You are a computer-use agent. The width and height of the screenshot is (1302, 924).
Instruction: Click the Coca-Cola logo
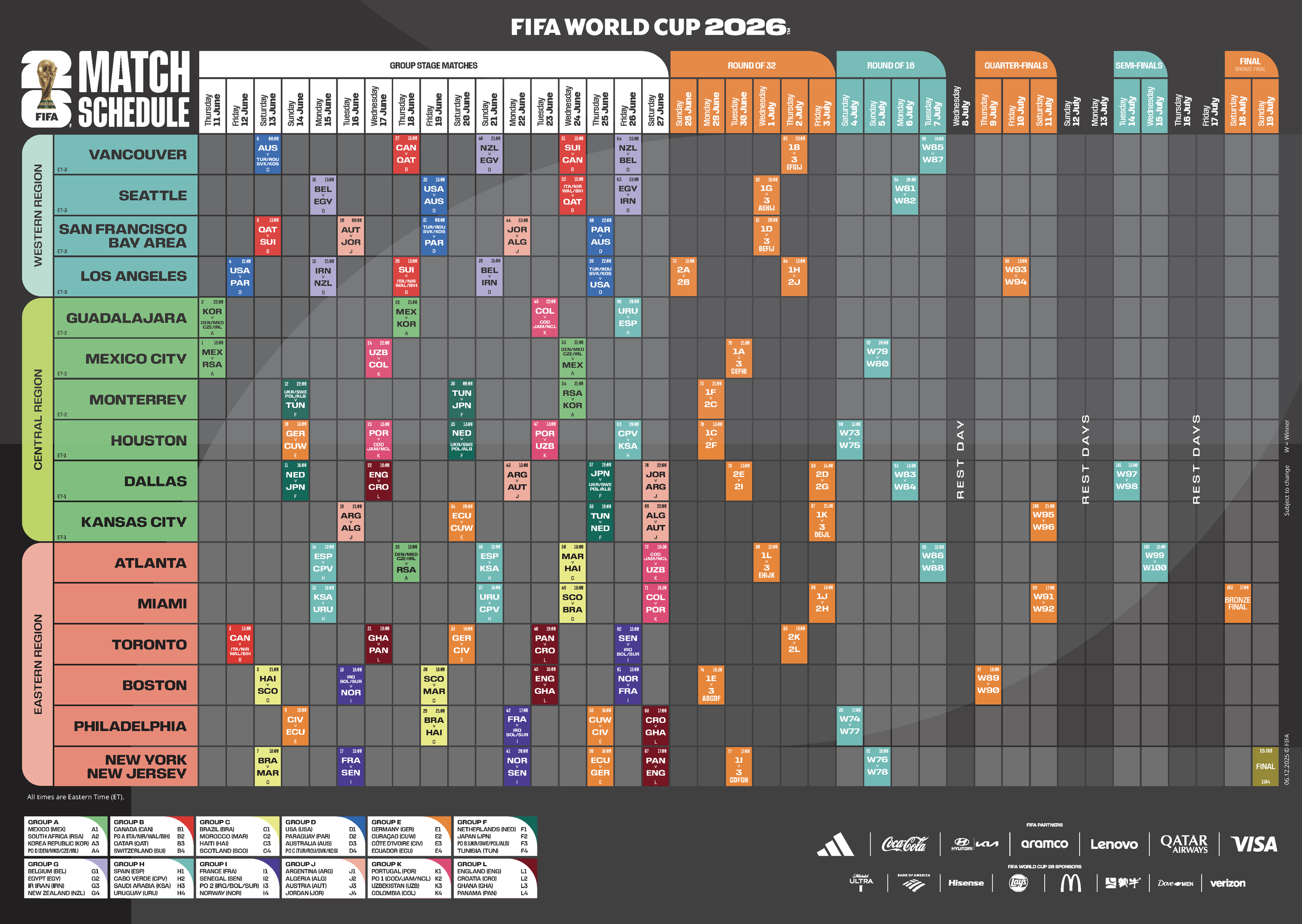tap(905, 844)
